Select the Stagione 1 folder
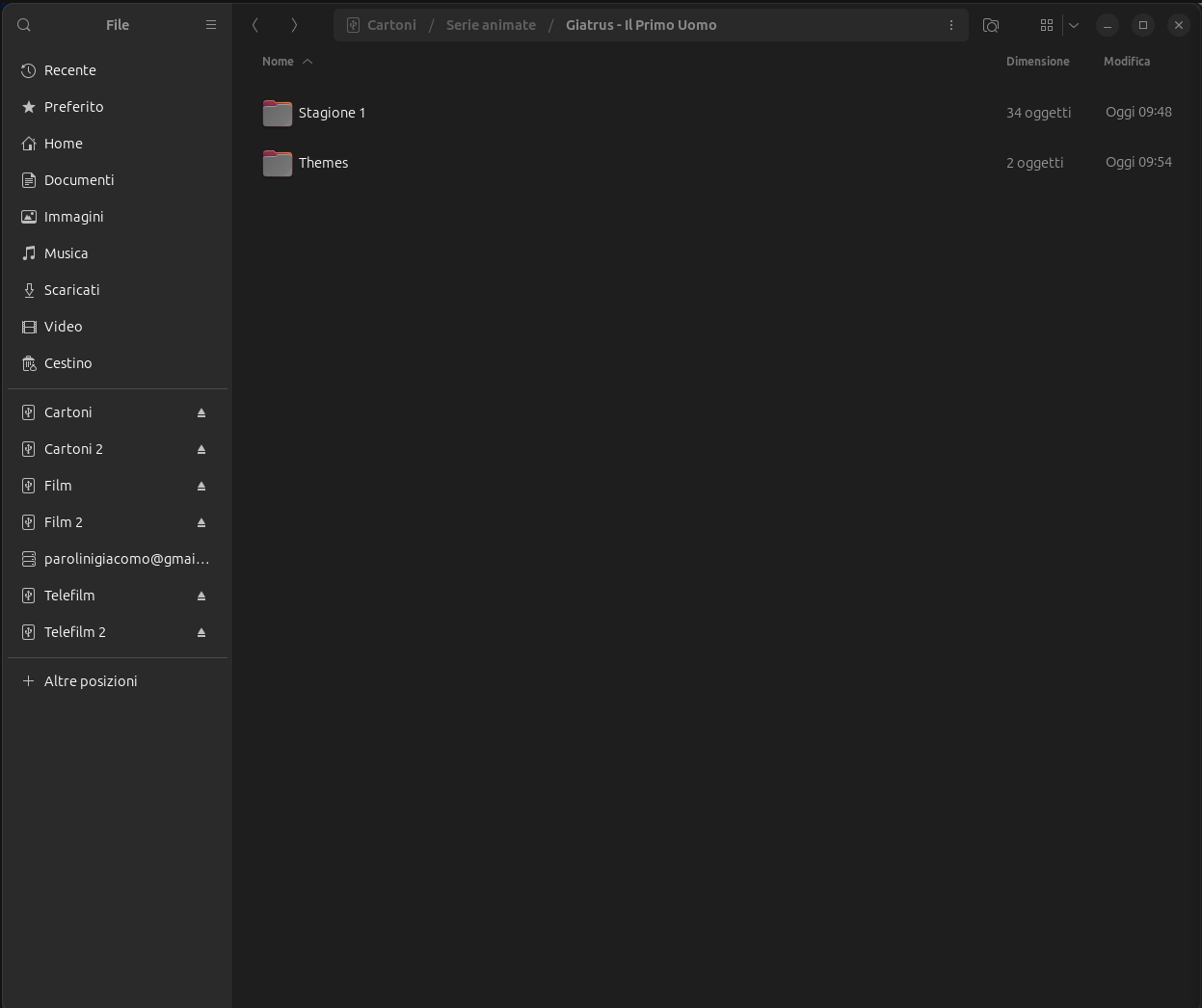This screenshot has height=1008, width=1202. [332, 113]
